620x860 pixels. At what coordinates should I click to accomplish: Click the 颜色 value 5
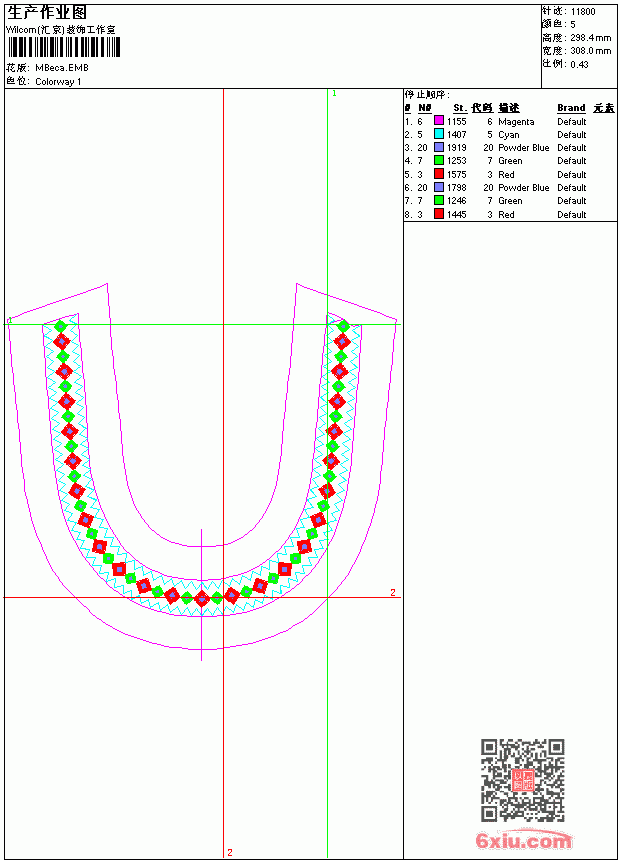(x=573, y=25)
